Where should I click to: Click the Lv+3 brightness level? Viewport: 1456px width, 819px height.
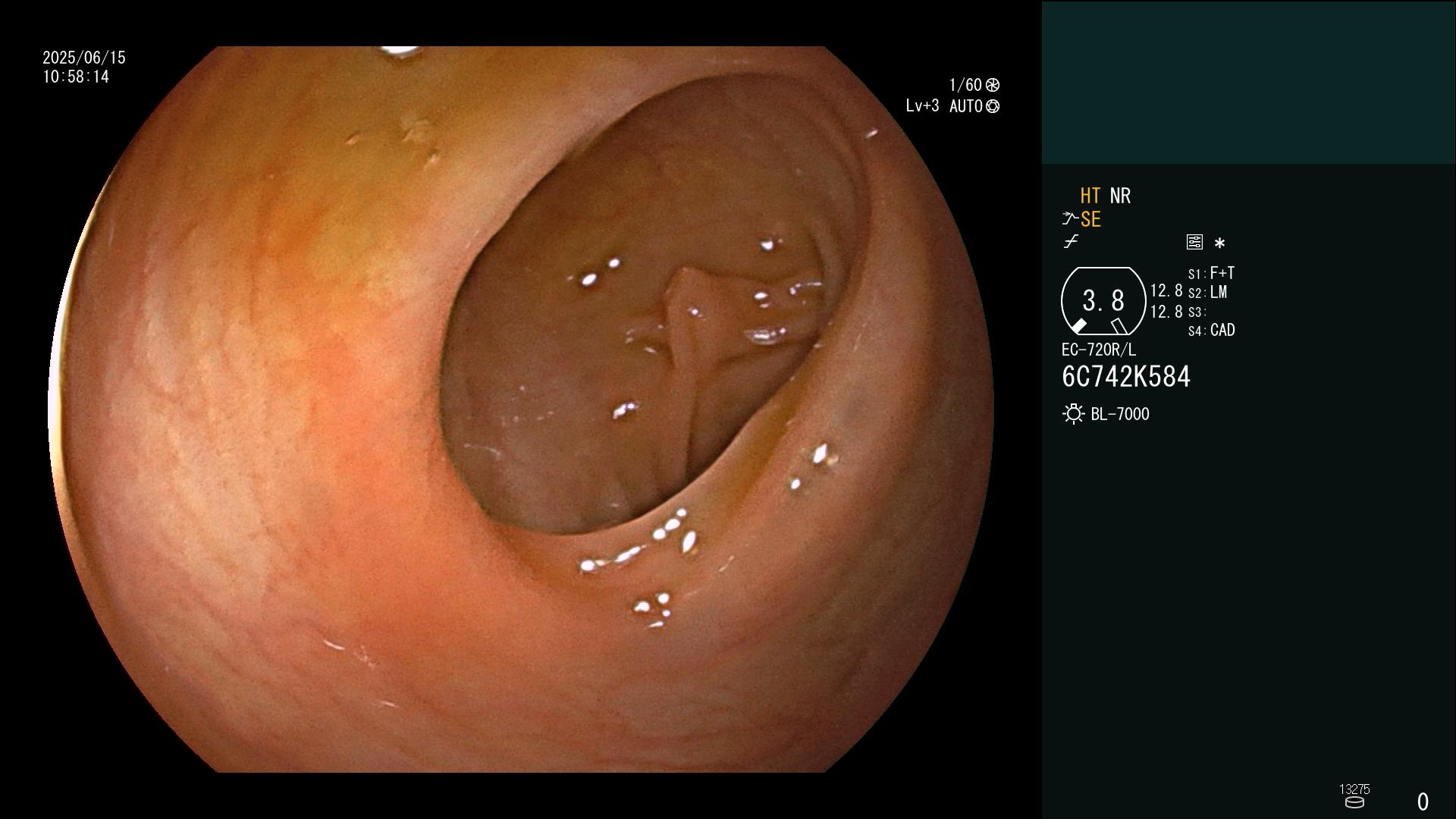[x=922, y=106]
